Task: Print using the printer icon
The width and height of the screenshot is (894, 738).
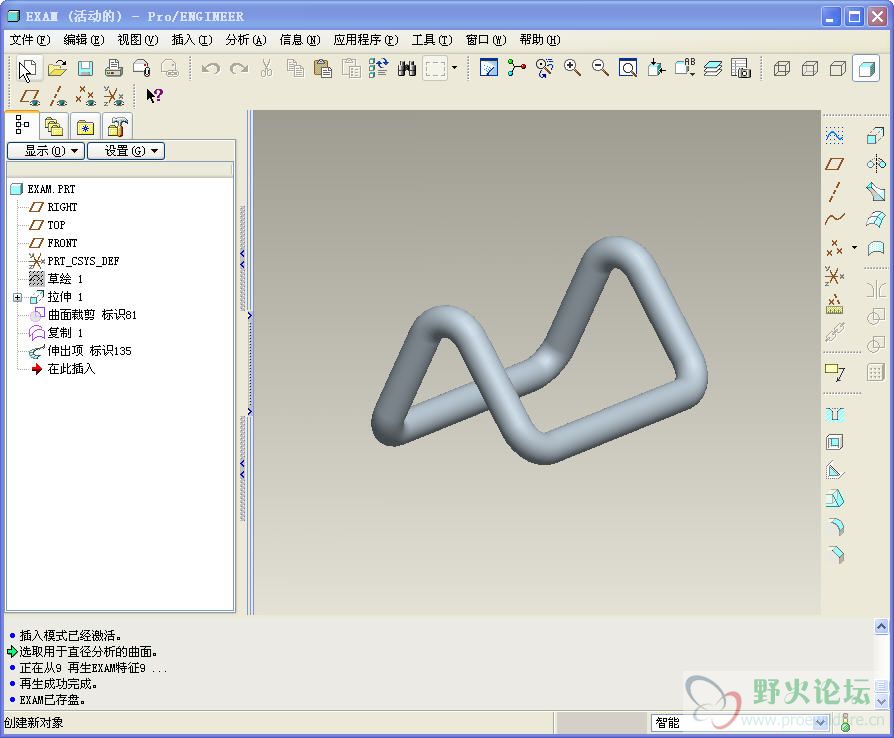Action: (113, 68)
